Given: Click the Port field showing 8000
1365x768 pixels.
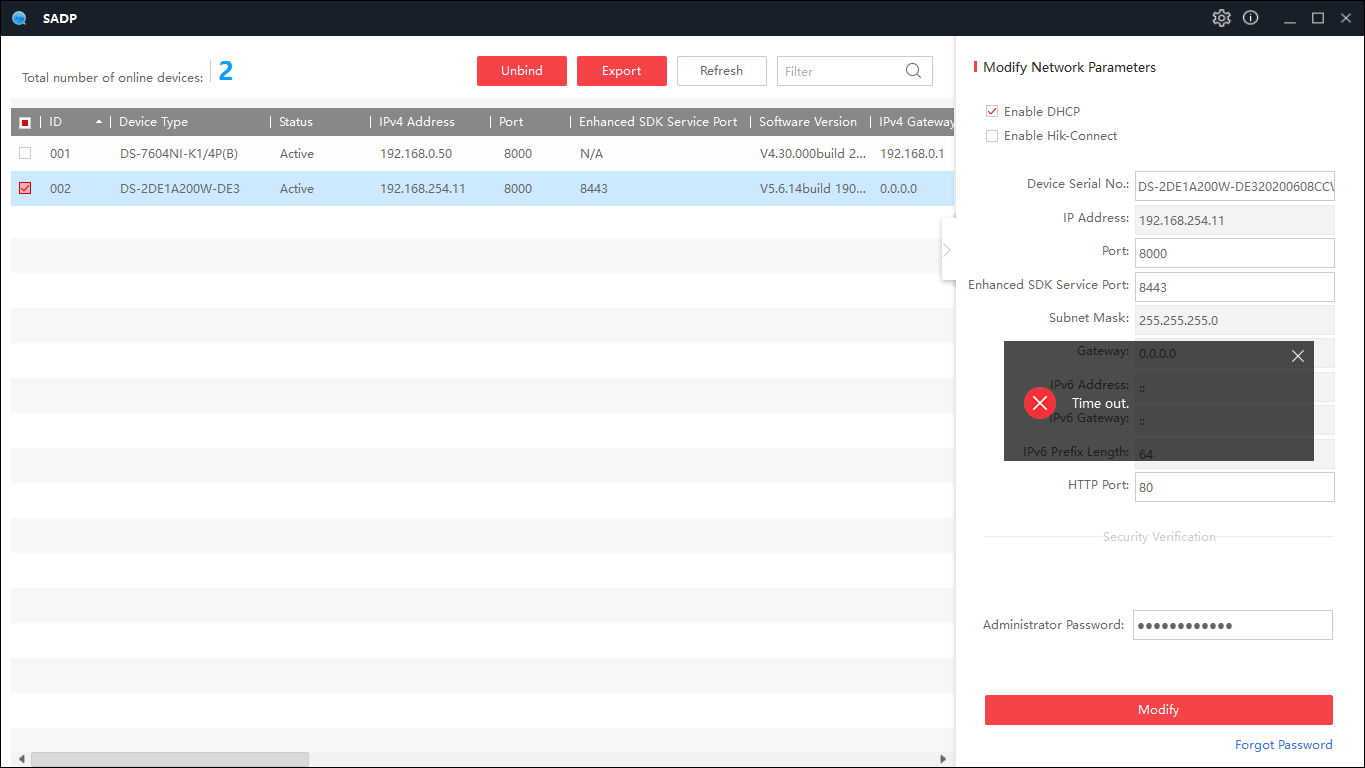Looking at the screenshot, I should pos(1235,253).
